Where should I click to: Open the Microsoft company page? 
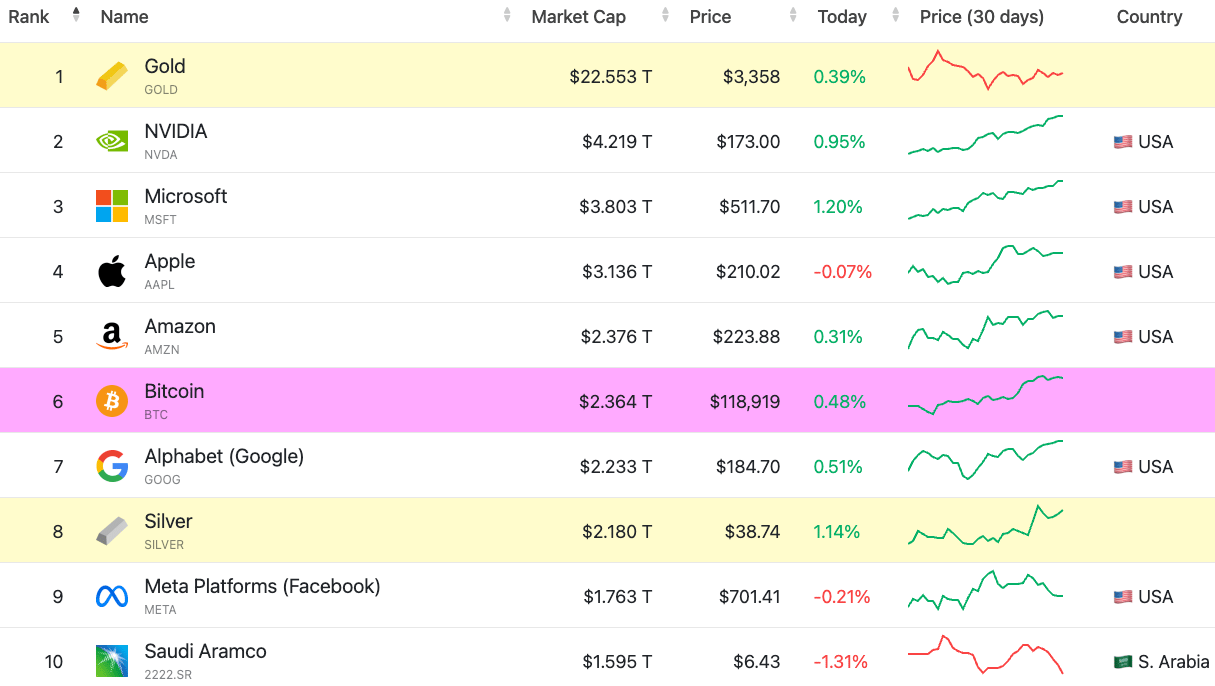coord(186,197)
